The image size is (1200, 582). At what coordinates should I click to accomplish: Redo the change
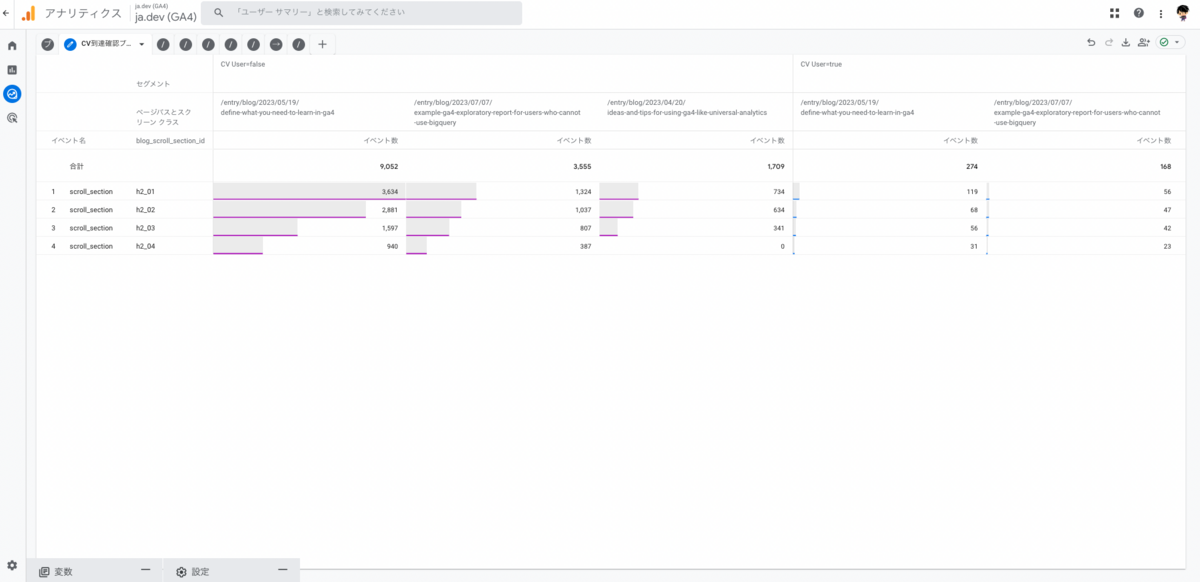tap(1109, 43)
